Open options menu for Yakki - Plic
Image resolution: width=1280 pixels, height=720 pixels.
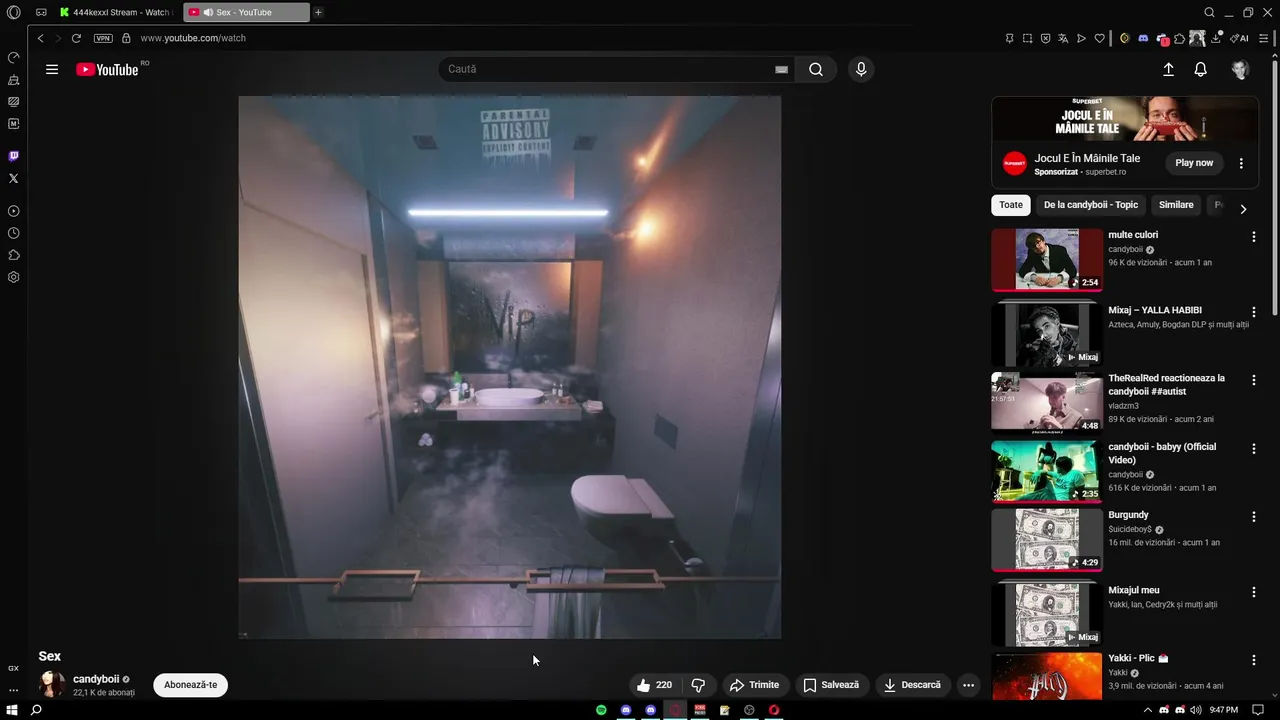(1253, 660)
